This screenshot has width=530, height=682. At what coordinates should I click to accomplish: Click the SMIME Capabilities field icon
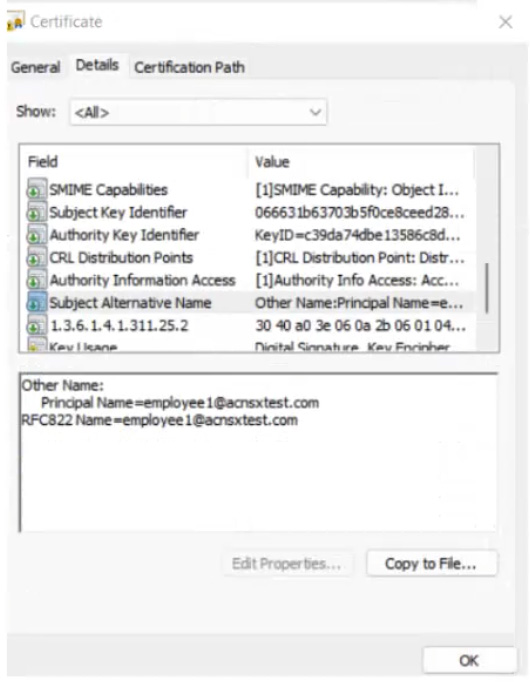tap(37, 190)
